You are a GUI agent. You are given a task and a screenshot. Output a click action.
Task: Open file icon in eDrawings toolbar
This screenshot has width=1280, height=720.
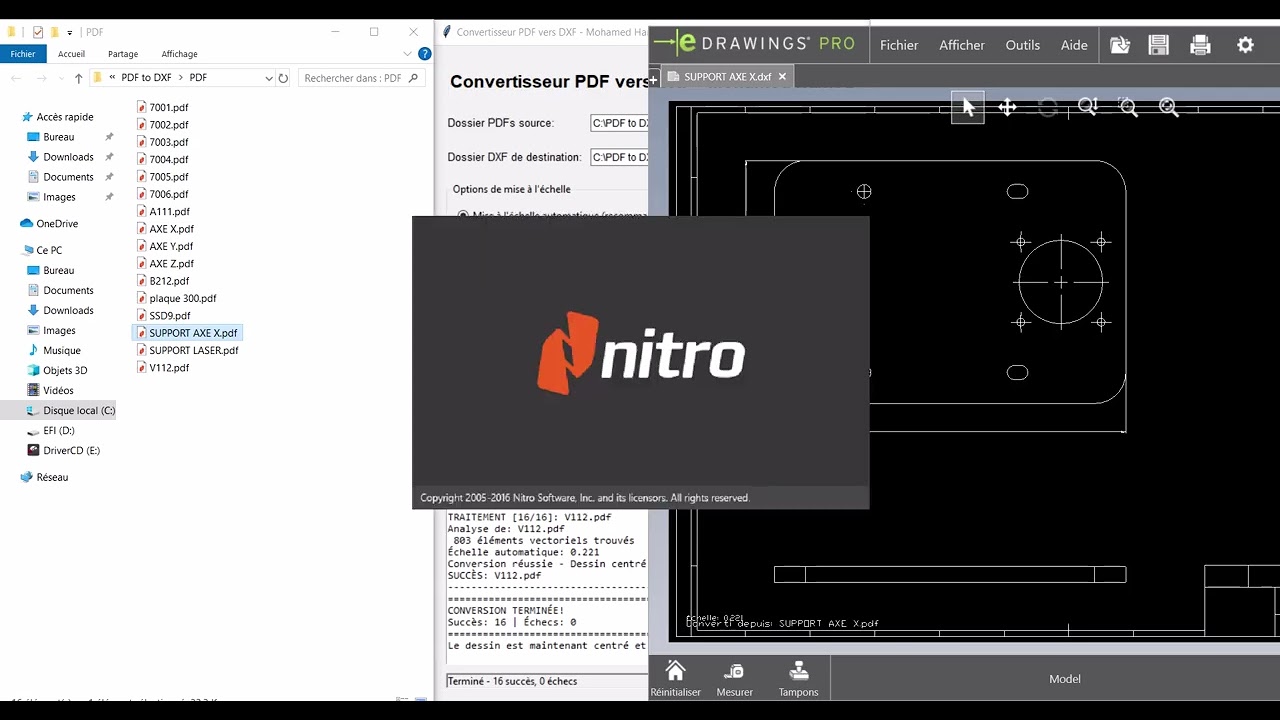(x=1119, y=45)
